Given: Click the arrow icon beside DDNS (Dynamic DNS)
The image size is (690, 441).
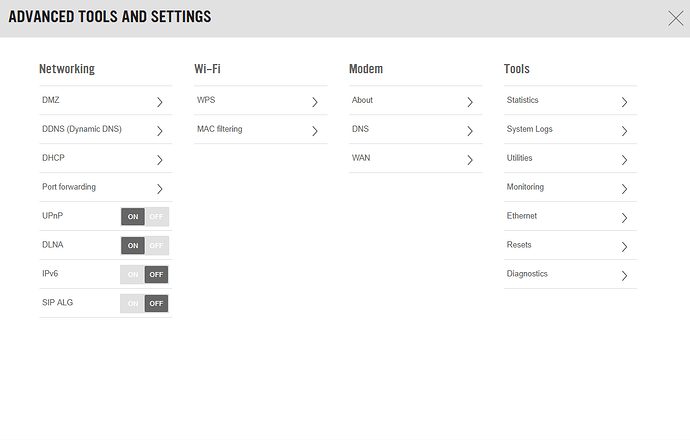Looking at the screenshot, I should point(159,130).
